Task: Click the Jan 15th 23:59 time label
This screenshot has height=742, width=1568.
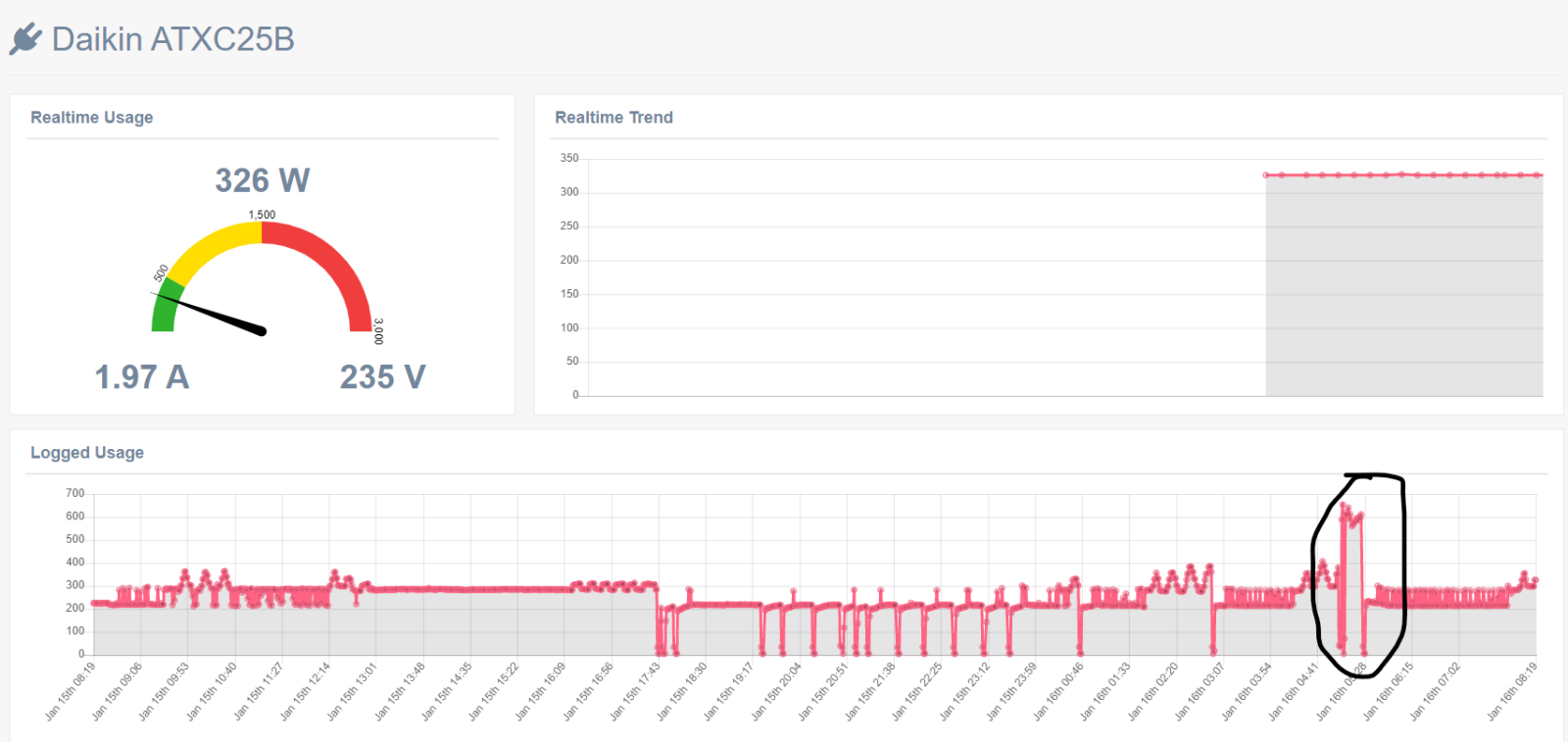Action: coord(1011,691)
